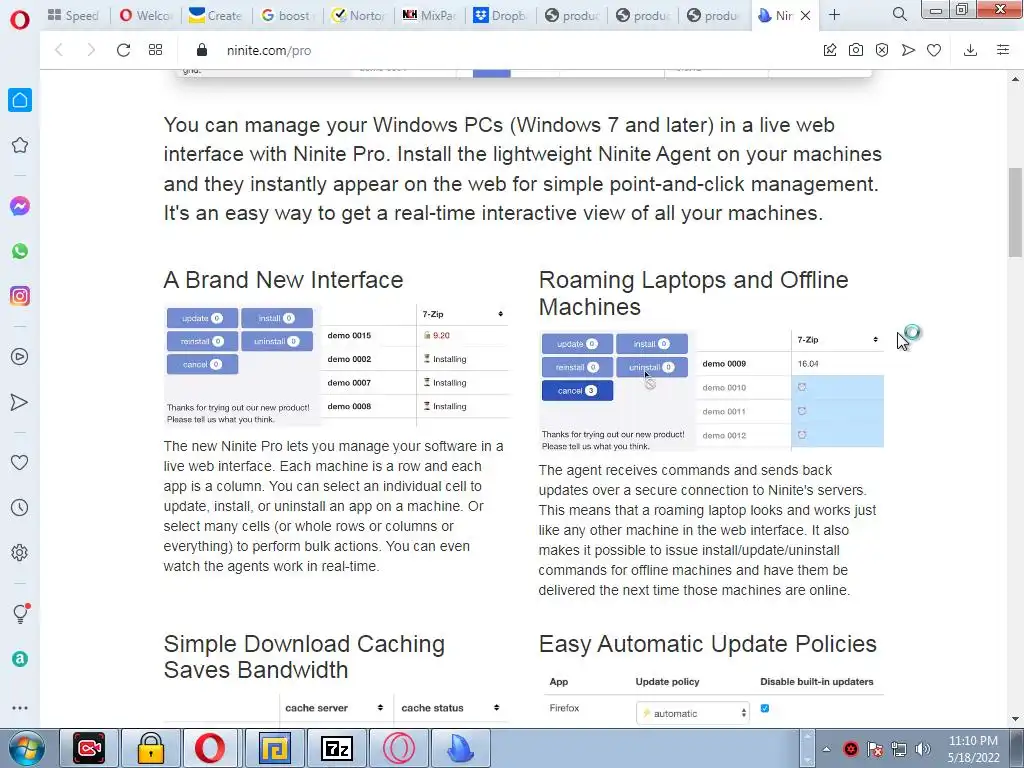This screenshot has width=1024, height=768.
Task: Open the red Opera taskbar icon
Action: 210,748
